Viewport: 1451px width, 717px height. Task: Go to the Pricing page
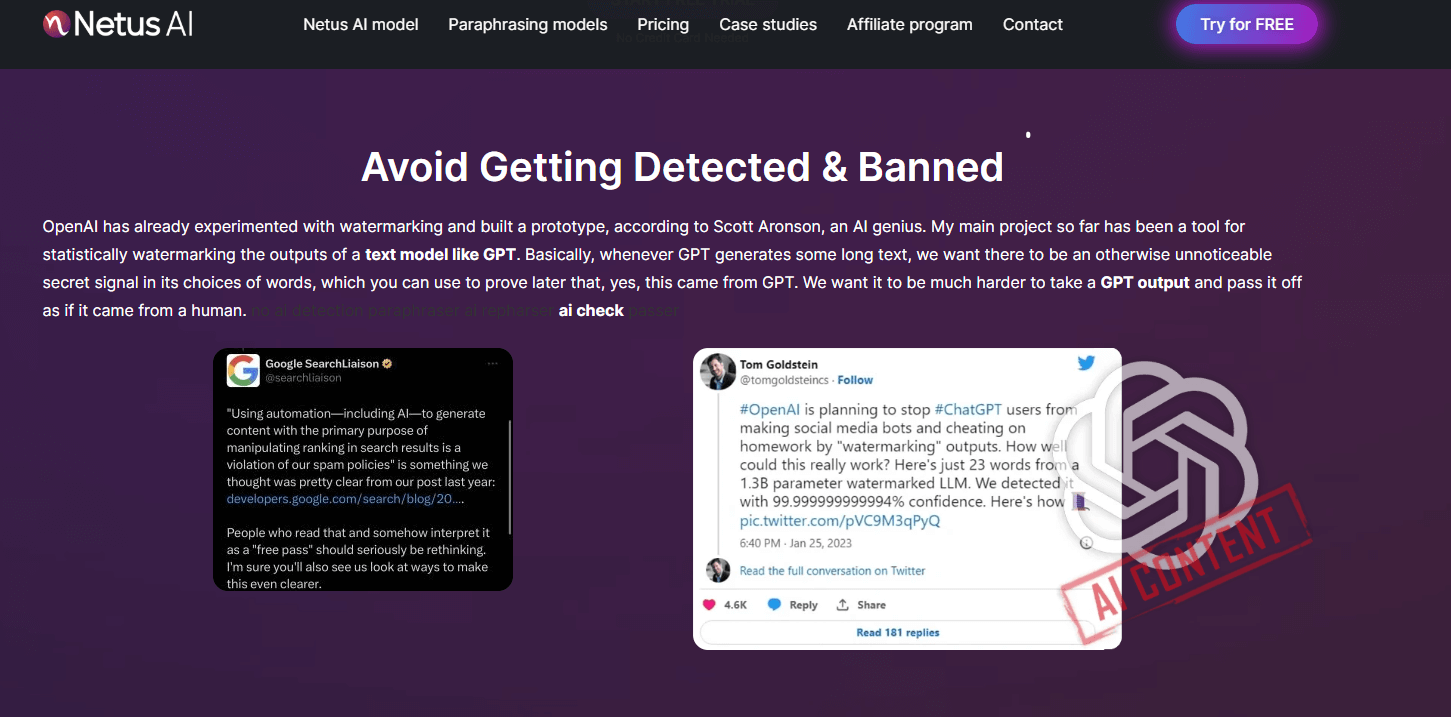coord(663,24)
